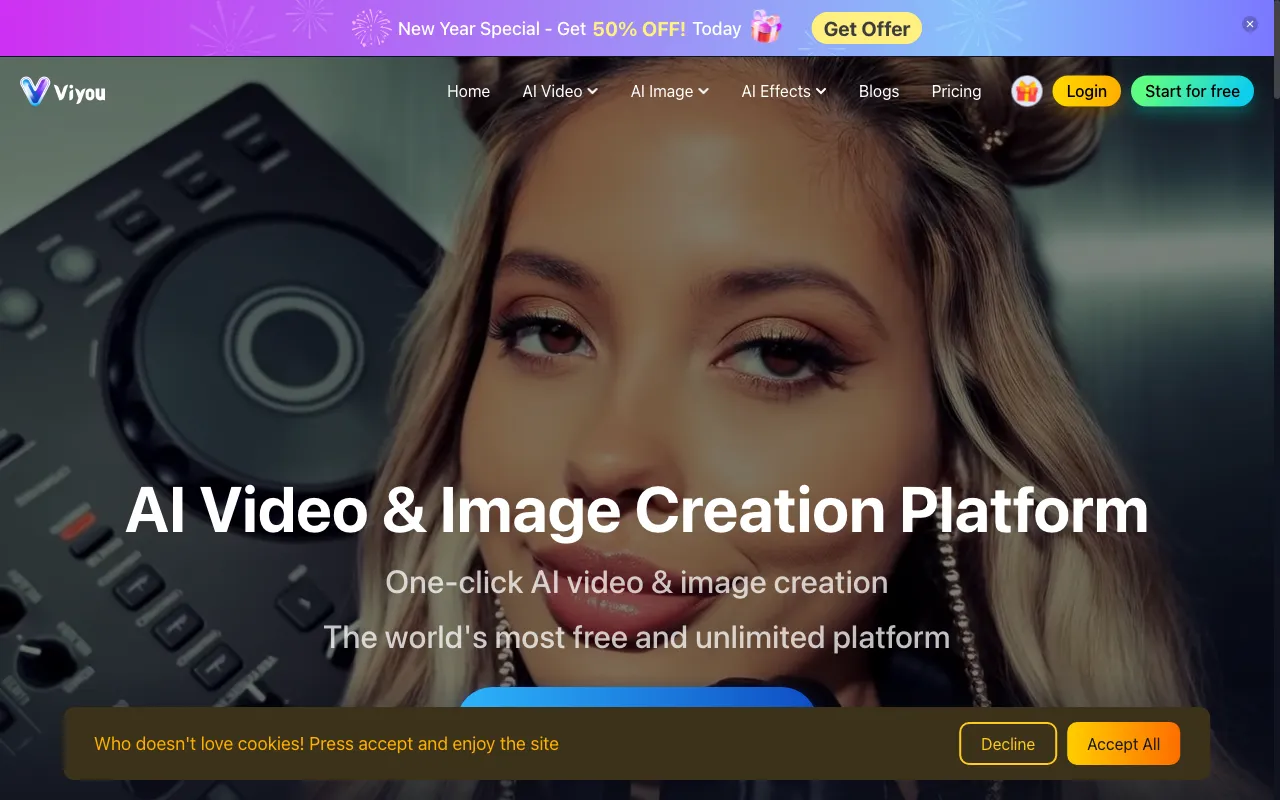Click the blue button below the hero tagline
The image size is (1280, 800).
point(637,698)
